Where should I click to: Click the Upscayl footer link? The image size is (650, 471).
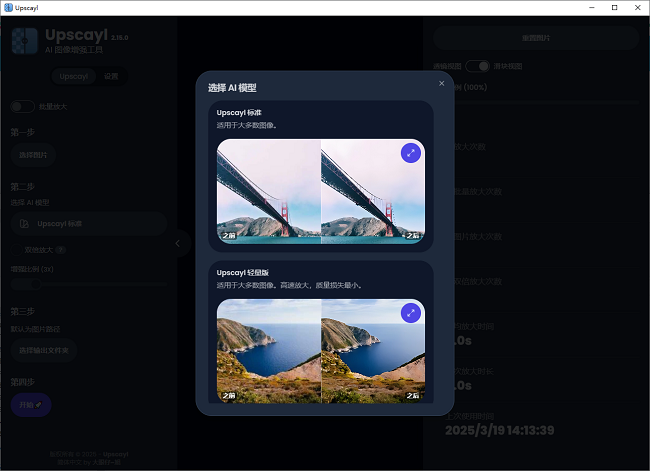116,454
